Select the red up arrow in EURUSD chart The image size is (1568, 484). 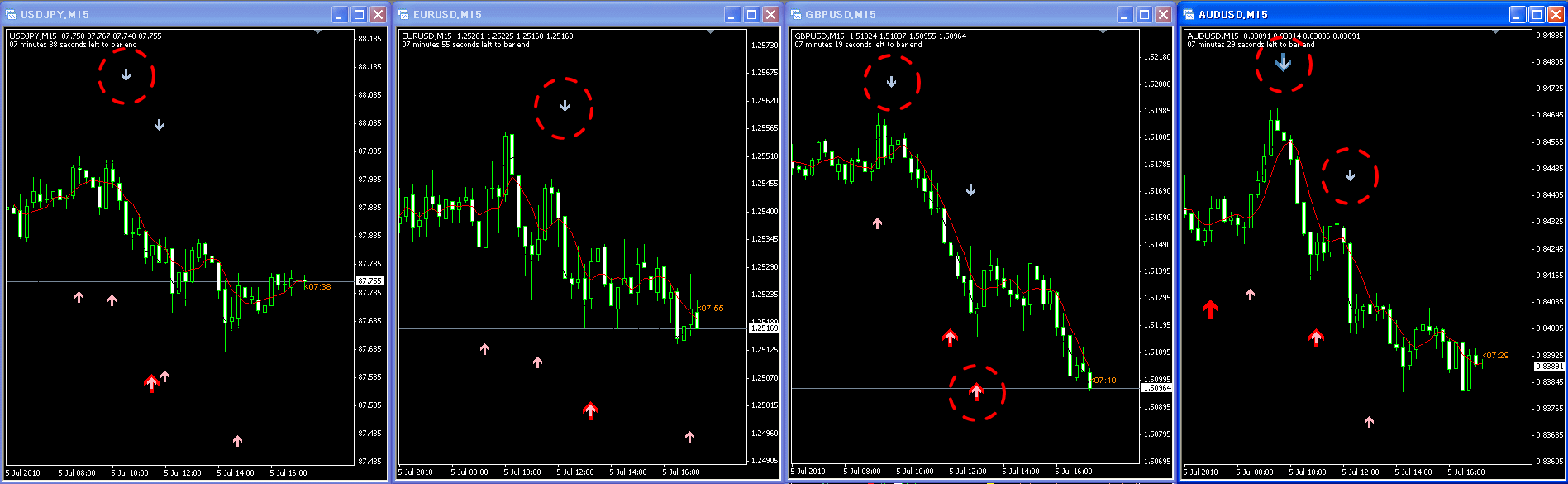590,410
